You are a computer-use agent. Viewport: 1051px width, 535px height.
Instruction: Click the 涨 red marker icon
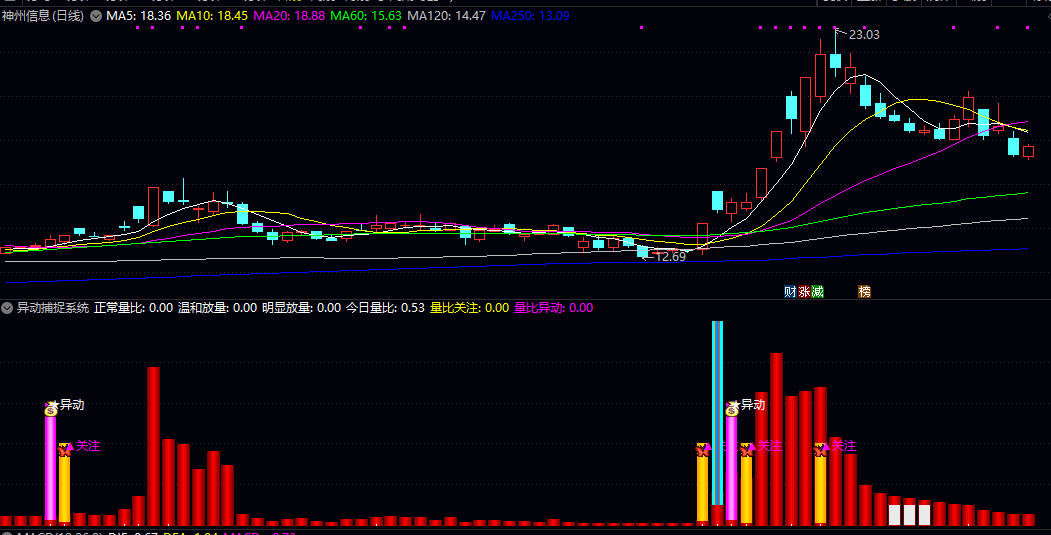[x=804, y=292]
